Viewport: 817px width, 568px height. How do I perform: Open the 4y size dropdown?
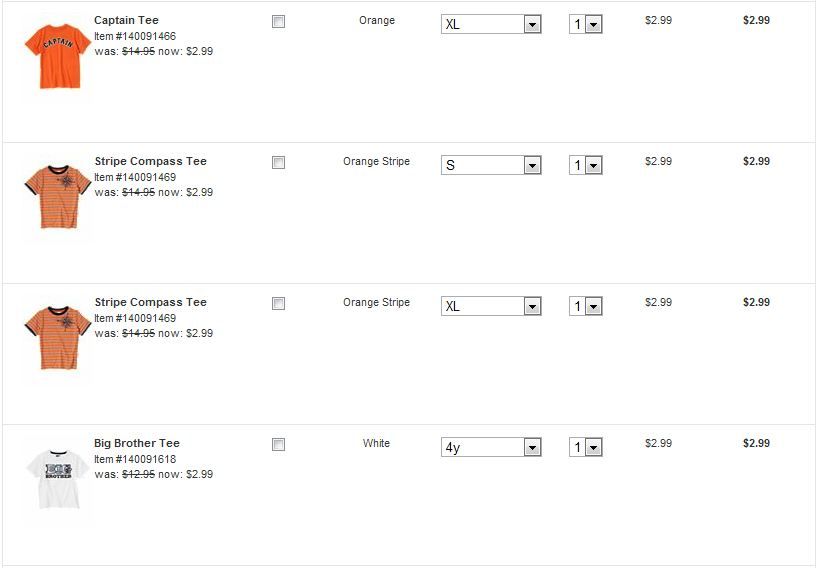(x=491, y=447)
